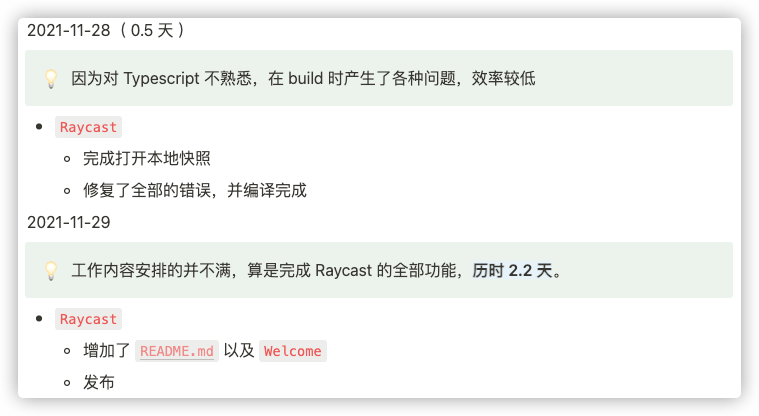Click the 2021-11-29 date heading
Viewport: 759px width, 416px height.
point(69,222)
